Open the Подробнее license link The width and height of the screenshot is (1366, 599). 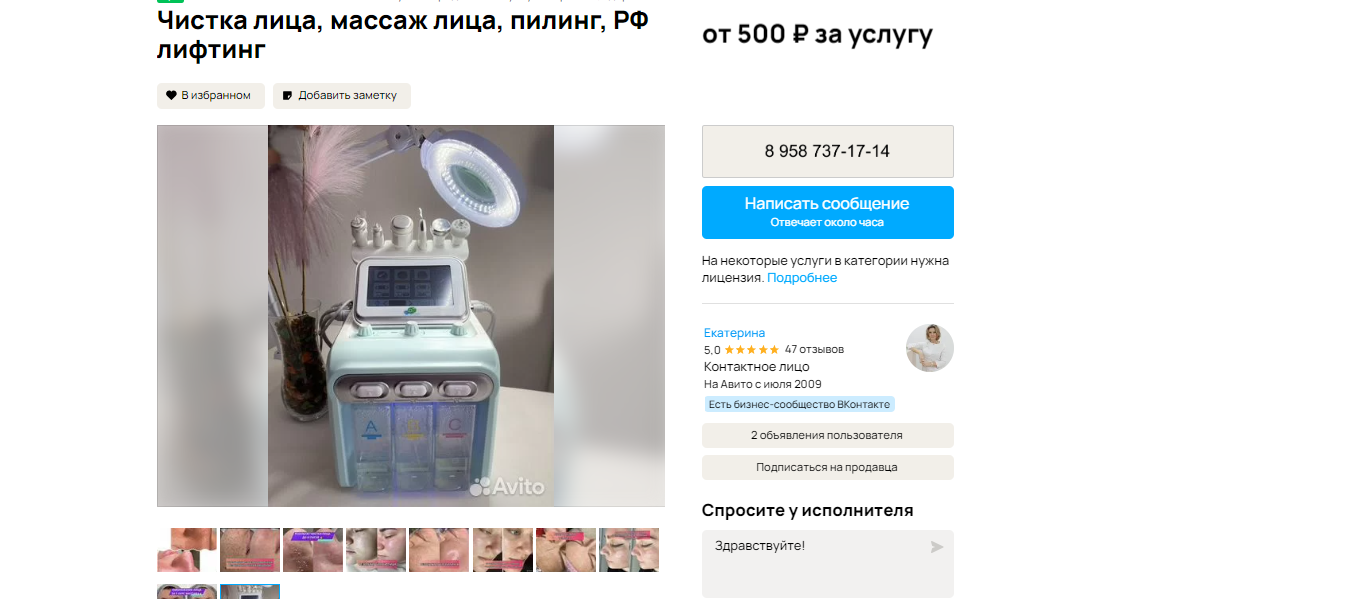pos(802,278)
